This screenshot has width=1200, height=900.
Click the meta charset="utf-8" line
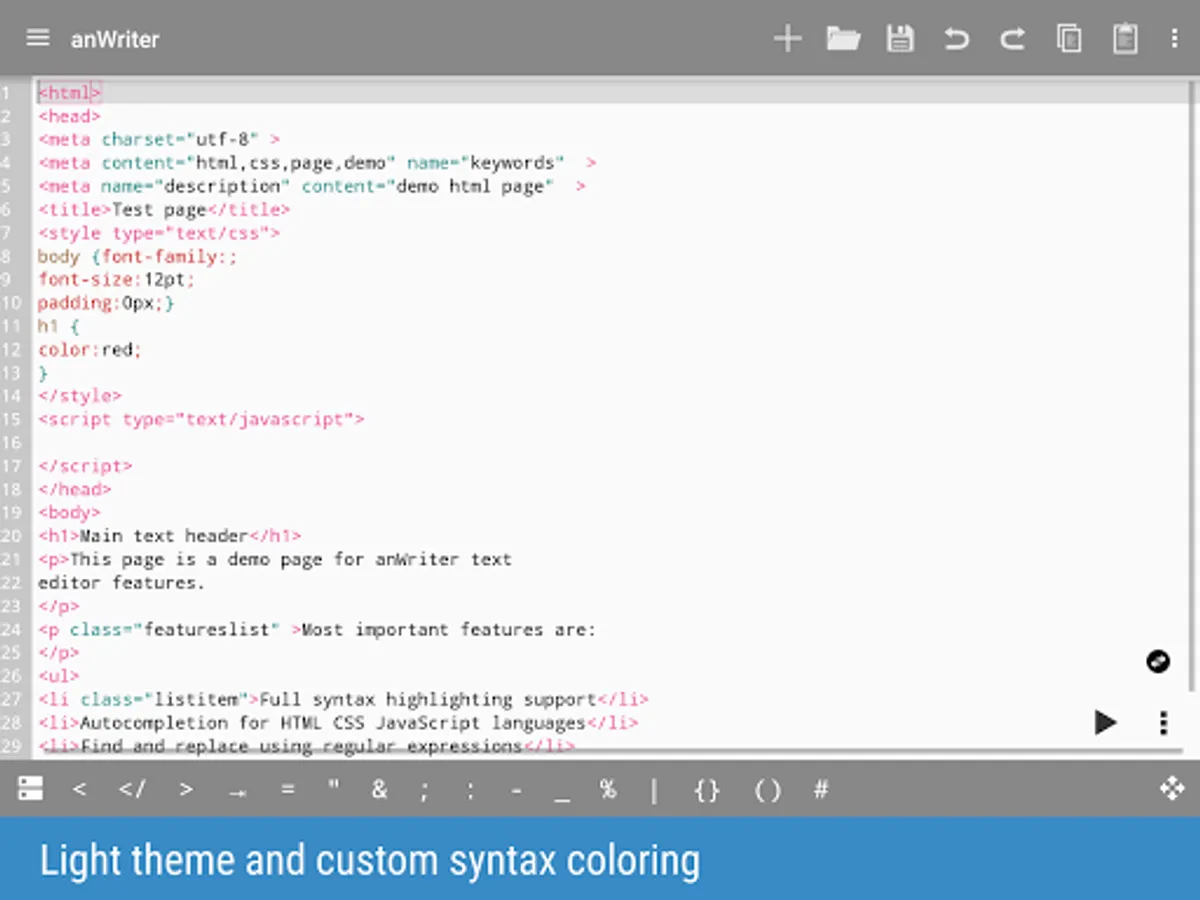159,140
